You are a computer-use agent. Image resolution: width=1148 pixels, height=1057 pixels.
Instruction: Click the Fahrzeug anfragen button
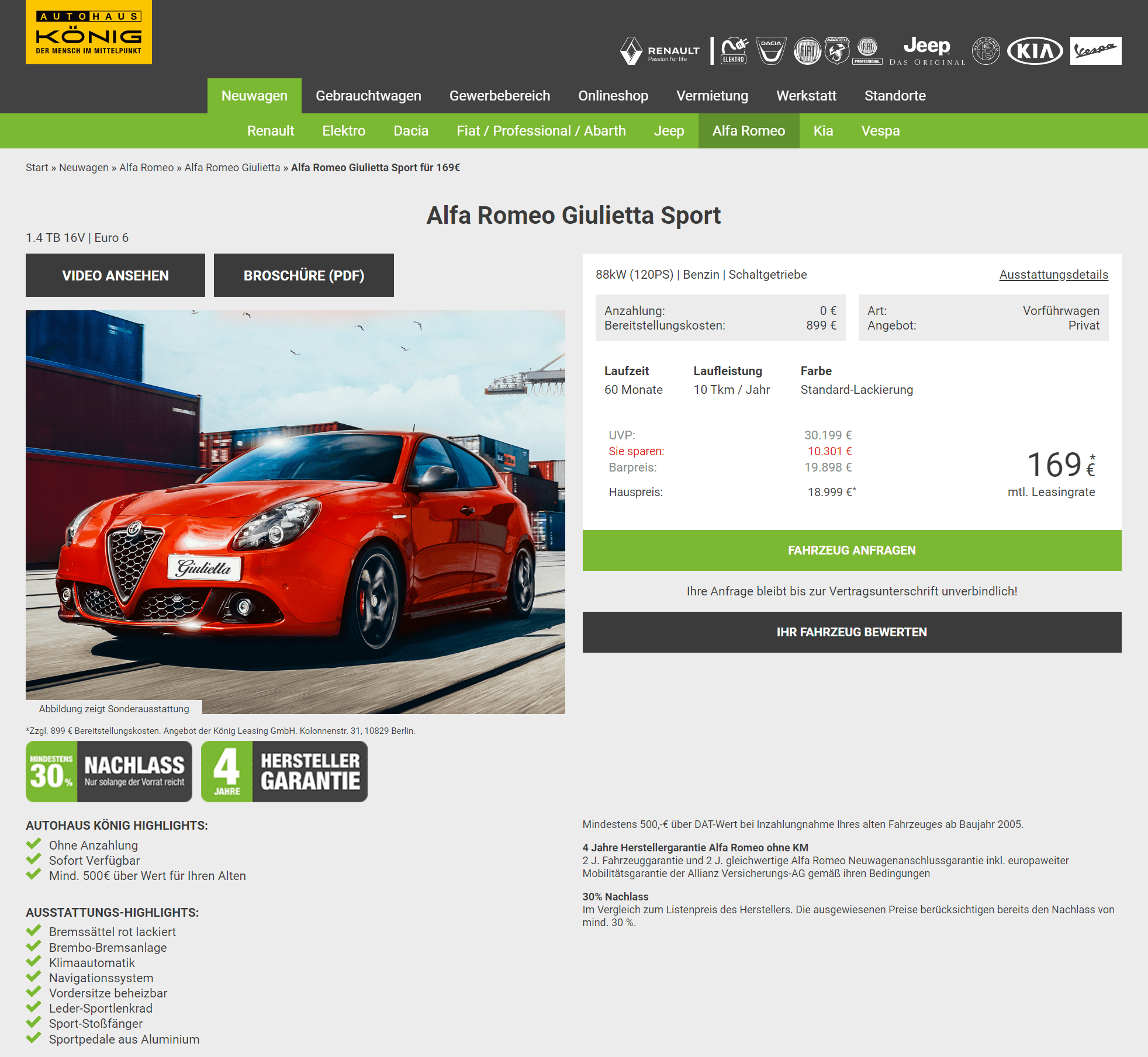(x=852, y=550)
